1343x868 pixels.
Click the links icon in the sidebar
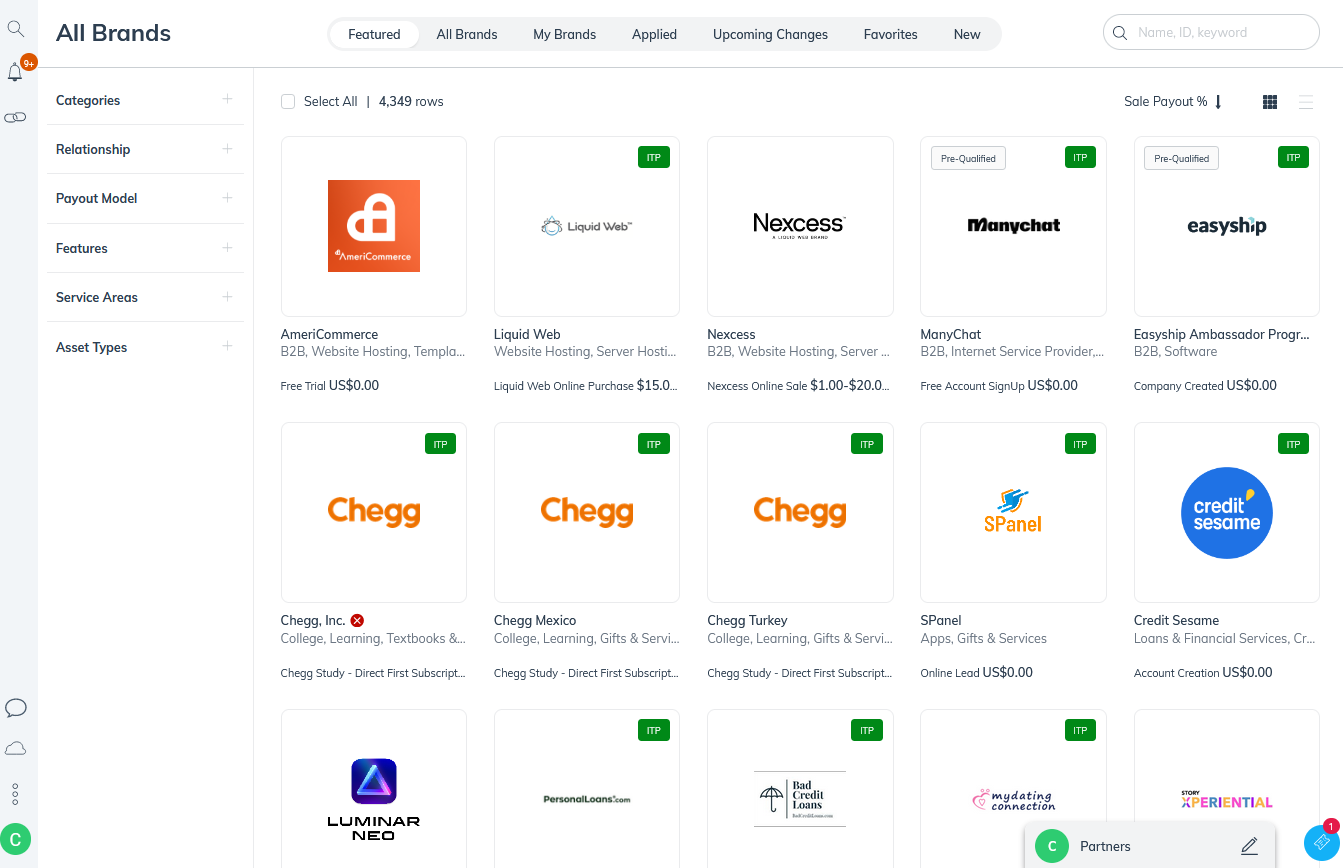(16, 117)
